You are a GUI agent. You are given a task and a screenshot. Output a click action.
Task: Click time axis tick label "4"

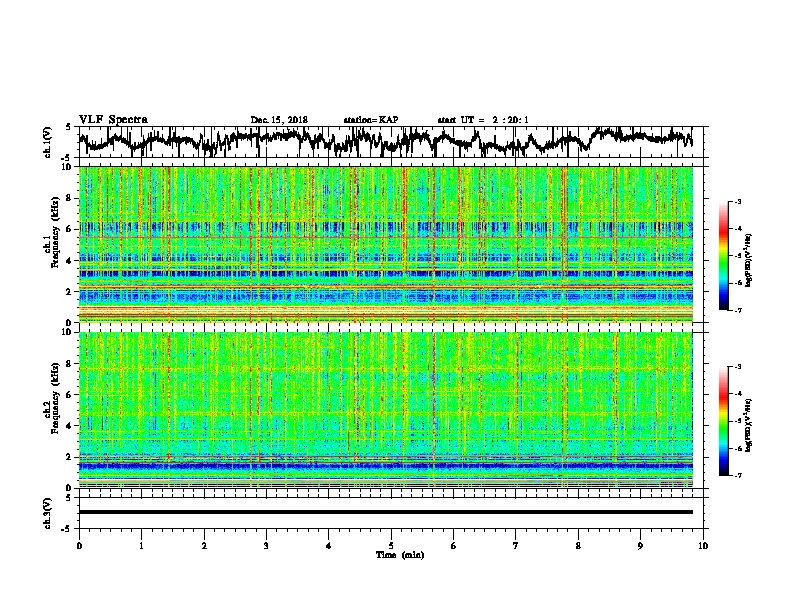329,546
